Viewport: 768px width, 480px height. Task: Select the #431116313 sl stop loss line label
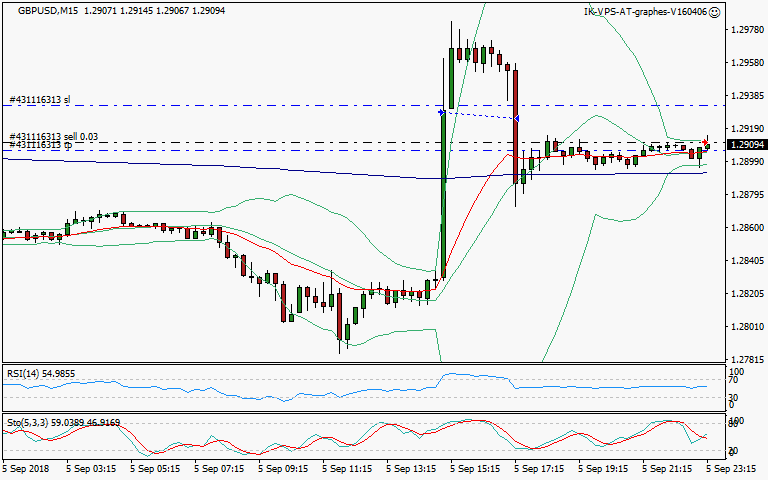[40, 100]
